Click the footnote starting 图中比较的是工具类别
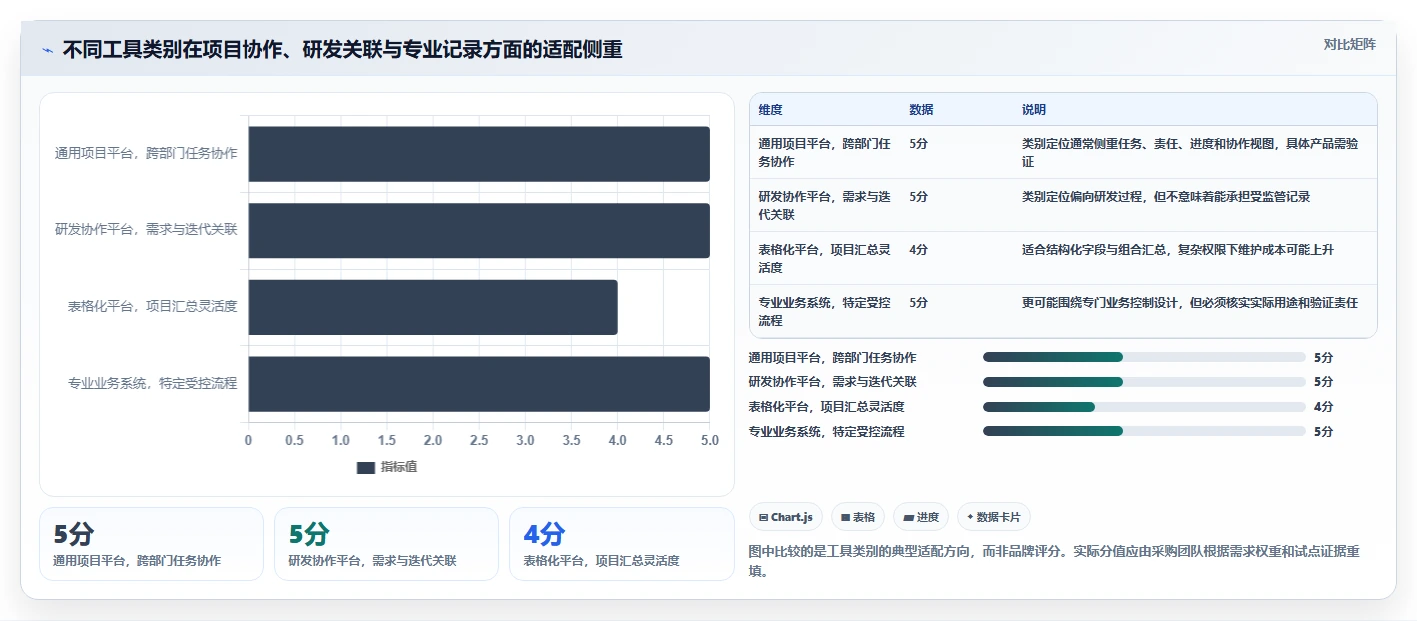1417x621 pixels. click(x=1054, y=561)
